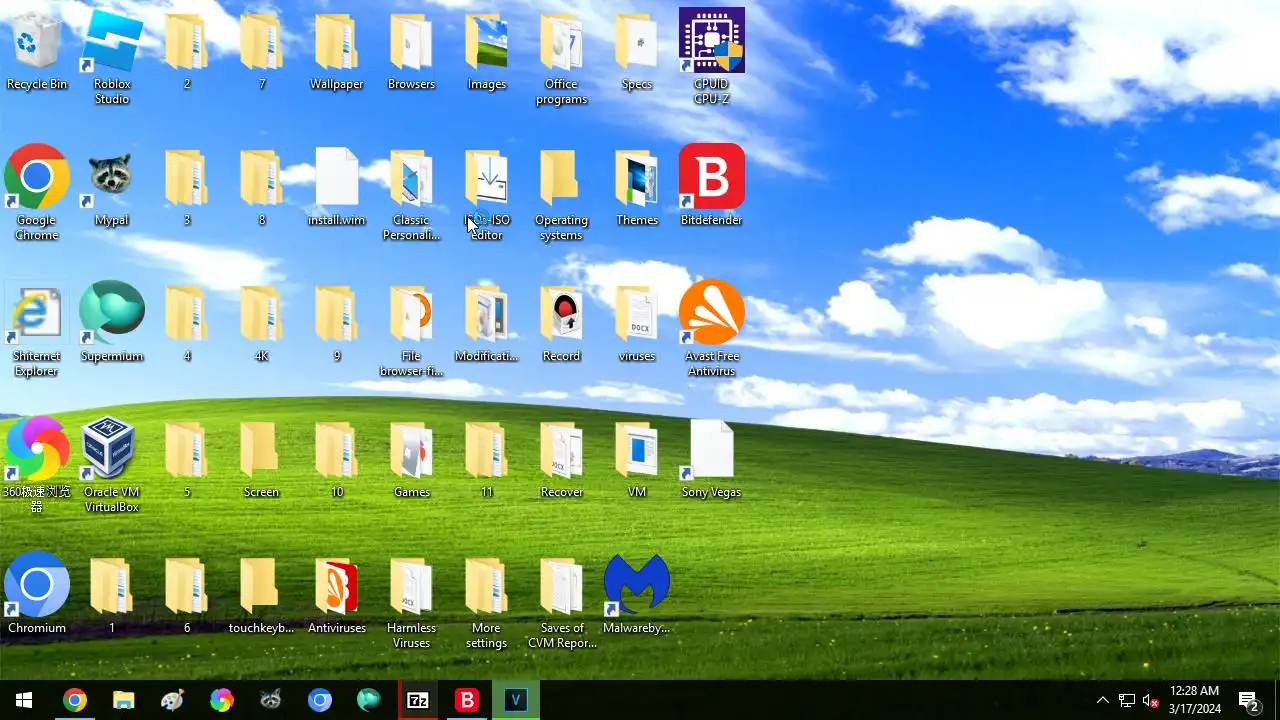Select the Supermium desktop shortcut

(x=112, y=322)
